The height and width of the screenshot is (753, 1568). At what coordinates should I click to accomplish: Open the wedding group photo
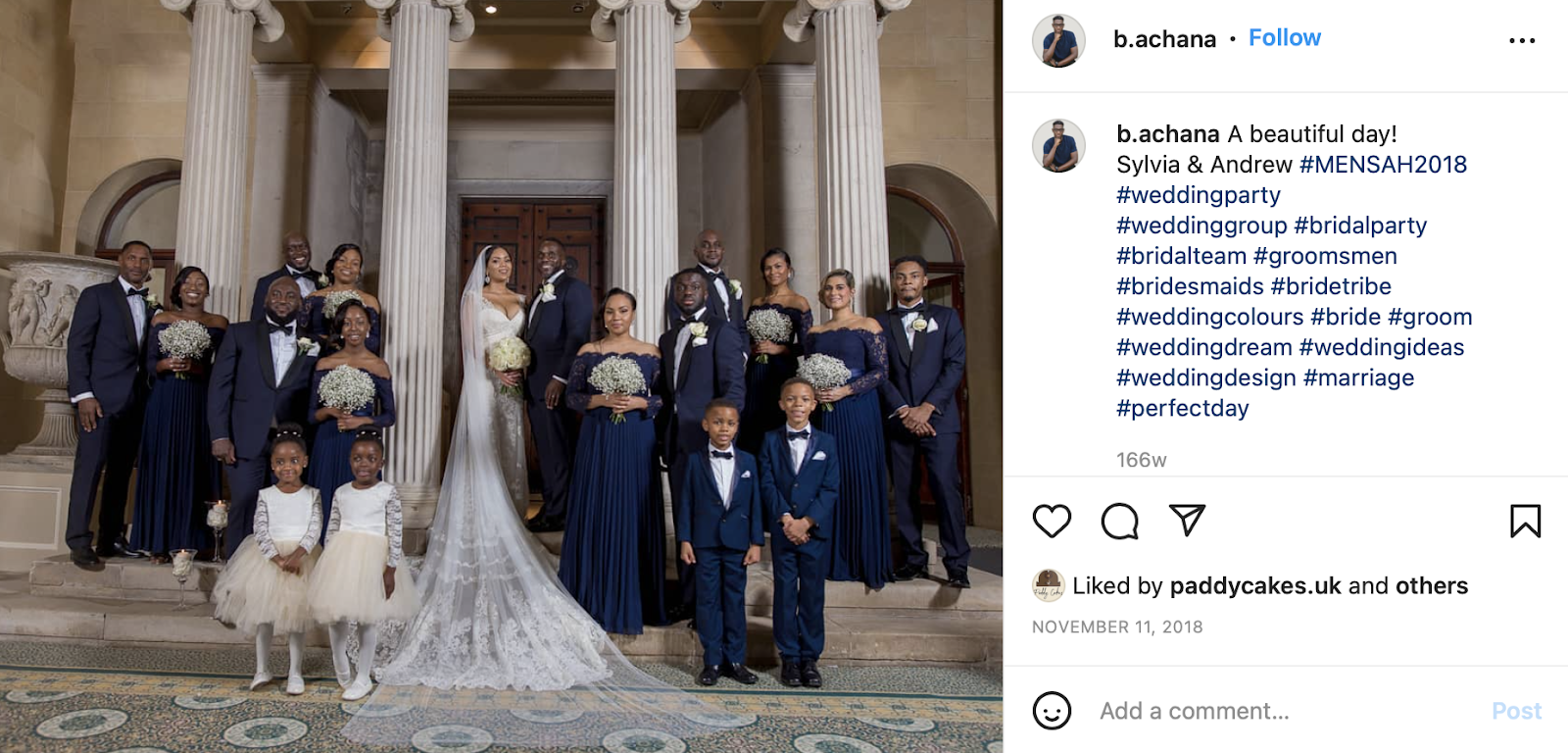point(501,376)
